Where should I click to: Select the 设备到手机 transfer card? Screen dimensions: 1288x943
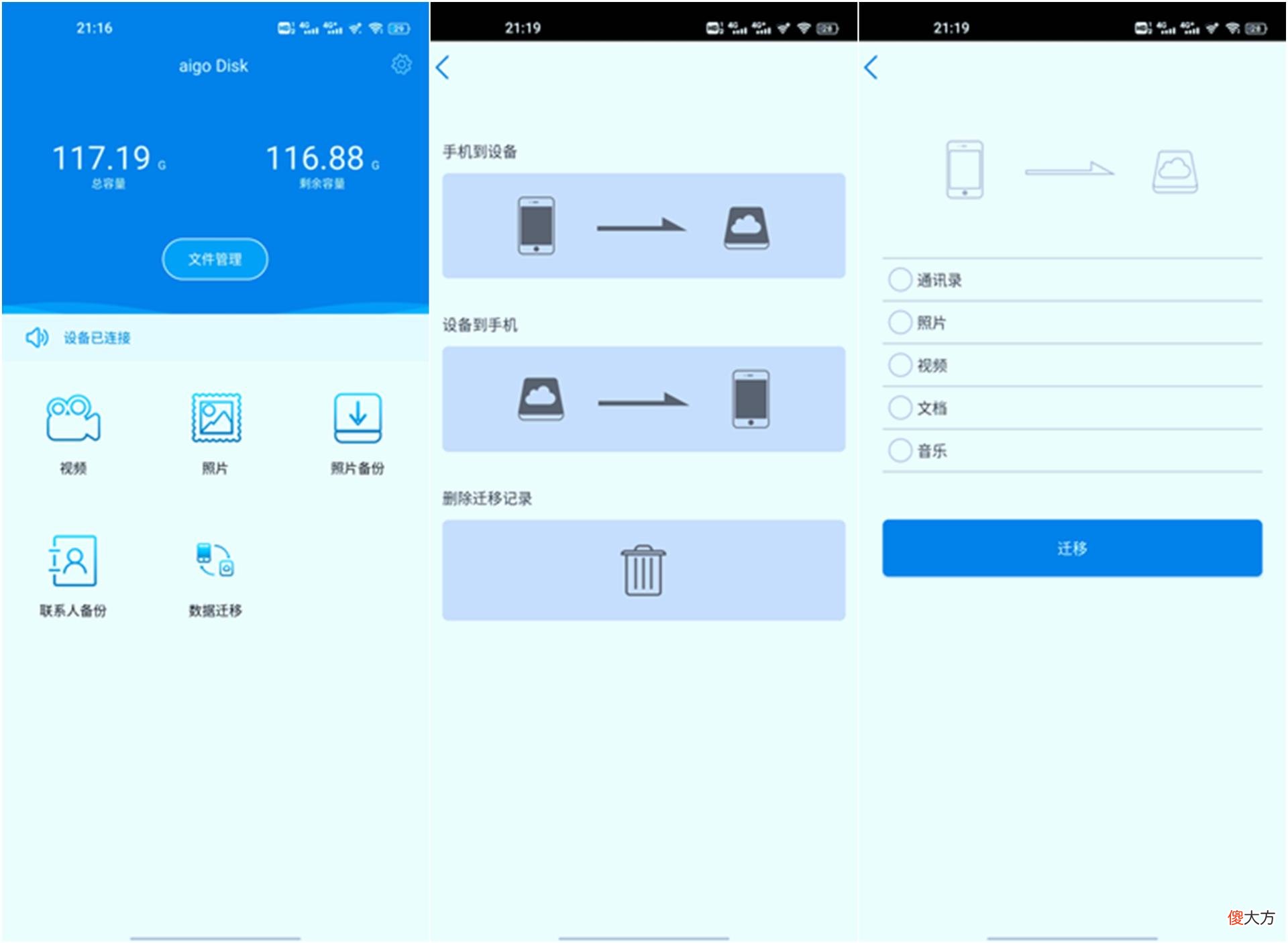[643, 399]
